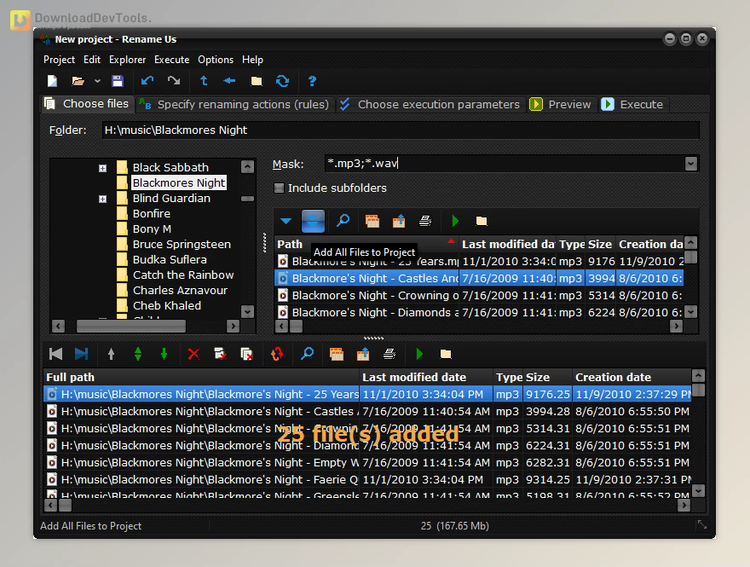Click the main toolbar folder icon
The width and height of the screenshot is (750, 567).
coord(256,81)
